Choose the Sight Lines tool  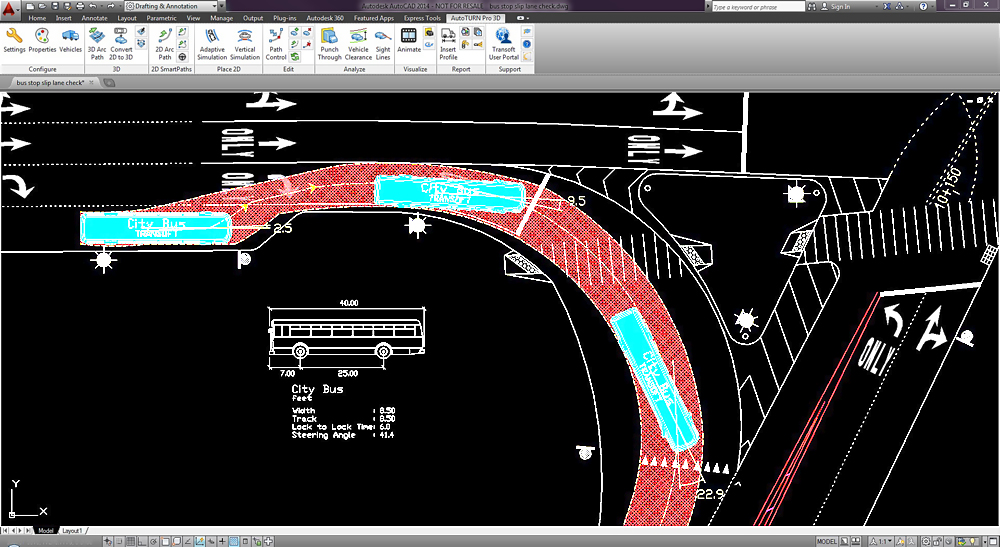pyautogui.click(x=383, y=42)
